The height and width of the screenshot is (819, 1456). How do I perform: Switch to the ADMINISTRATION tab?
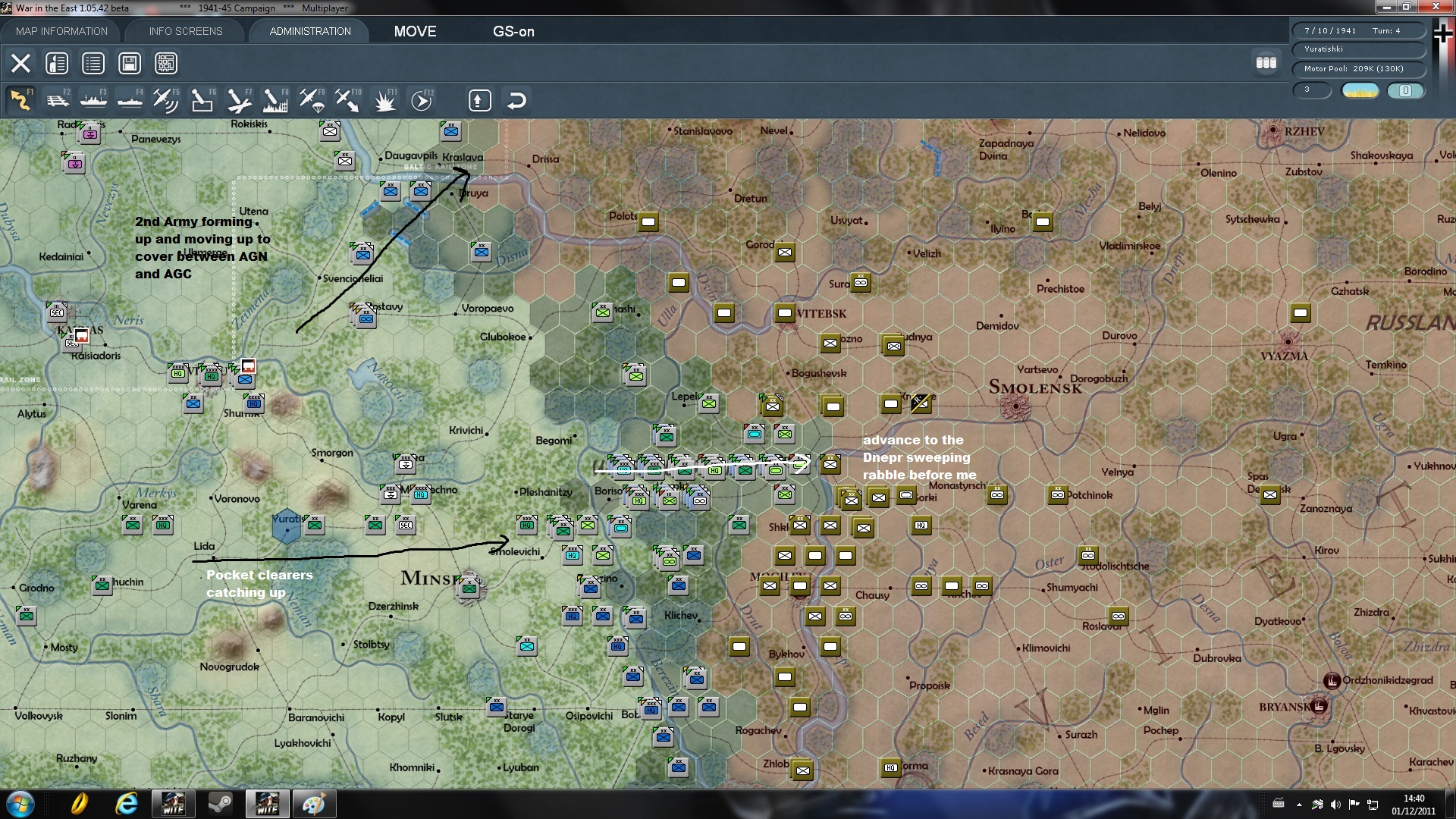point(310,31)
